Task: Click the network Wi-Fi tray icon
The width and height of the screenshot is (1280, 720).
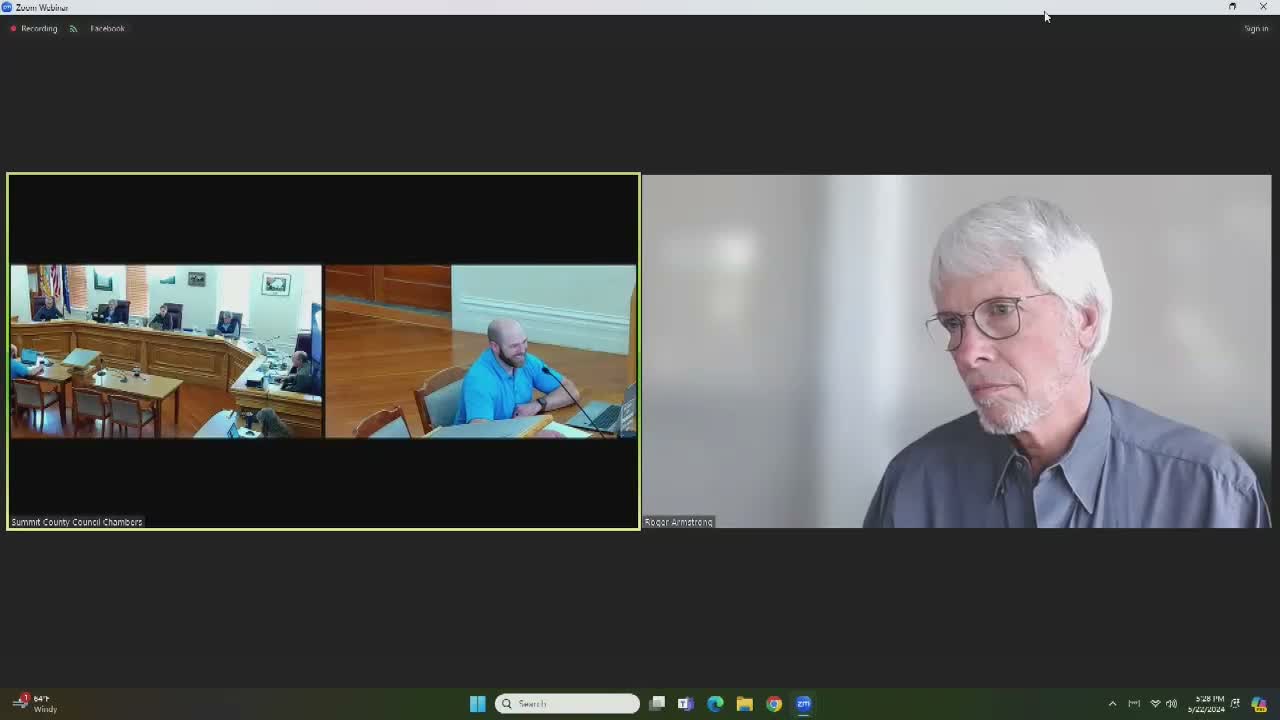Action: (1155, 704)
